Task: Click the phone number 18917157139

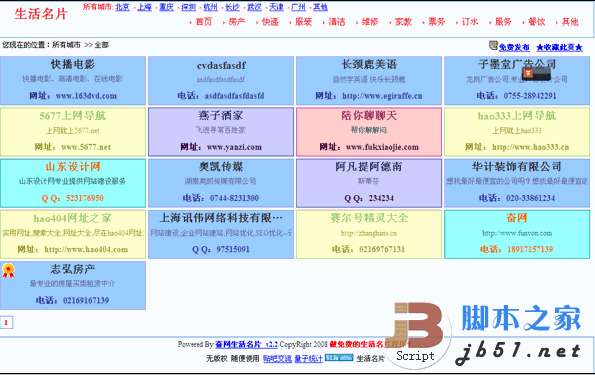Action: [530, 250]
